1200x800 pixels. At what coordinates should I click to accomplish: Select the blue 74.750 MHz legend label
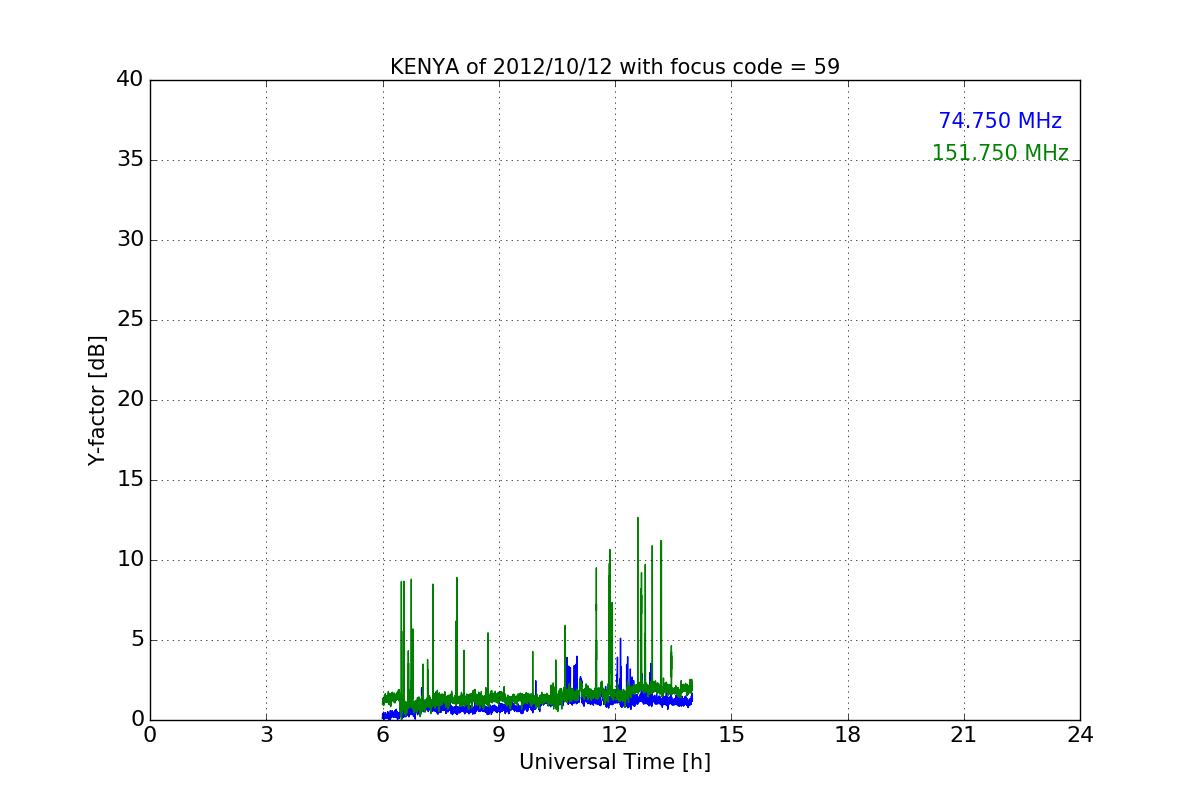click(x=1000, y=121)
